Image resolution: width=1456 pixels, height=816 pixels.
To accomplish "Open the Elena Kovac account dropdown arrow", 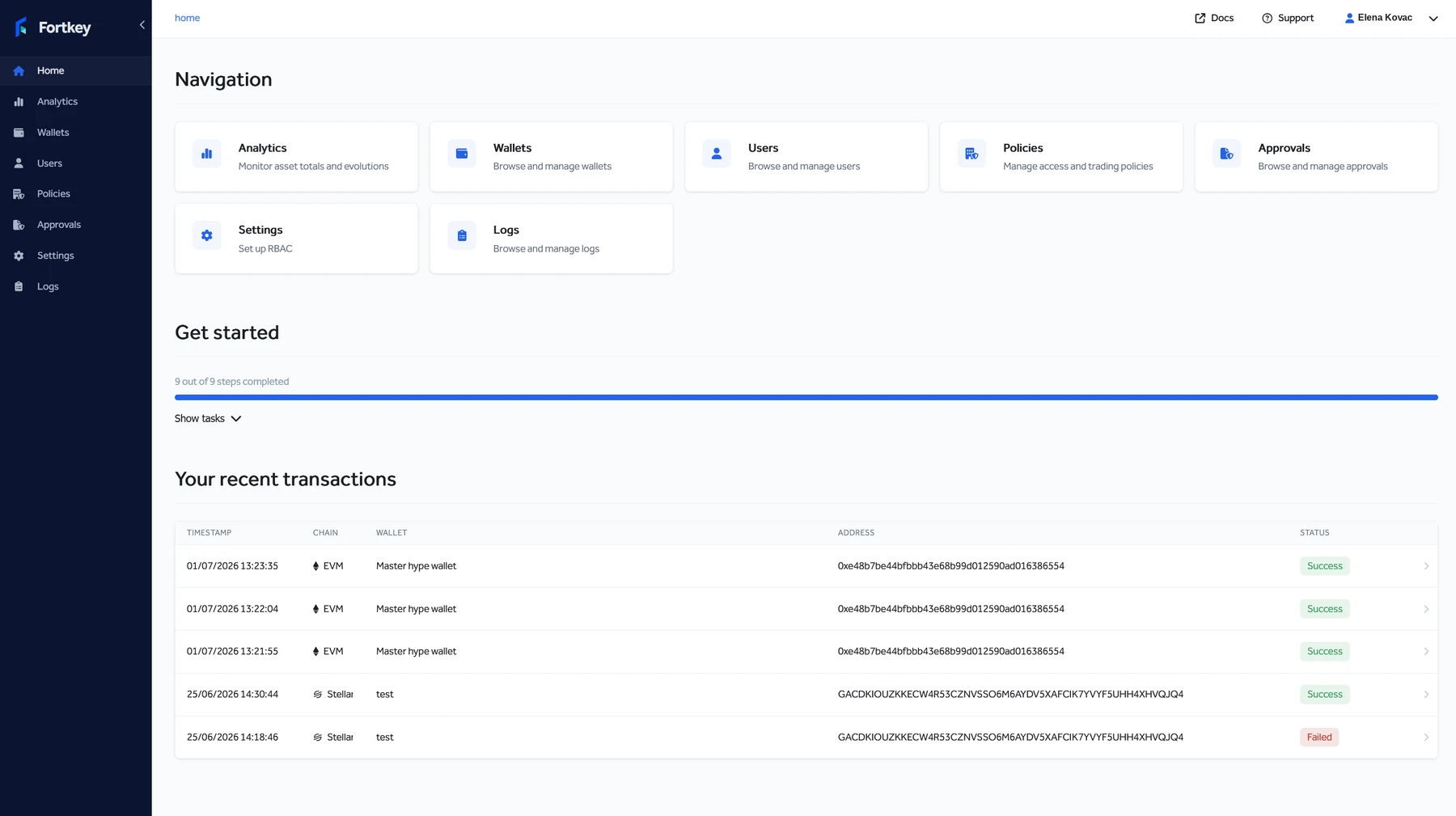I will coord(1433,19).
